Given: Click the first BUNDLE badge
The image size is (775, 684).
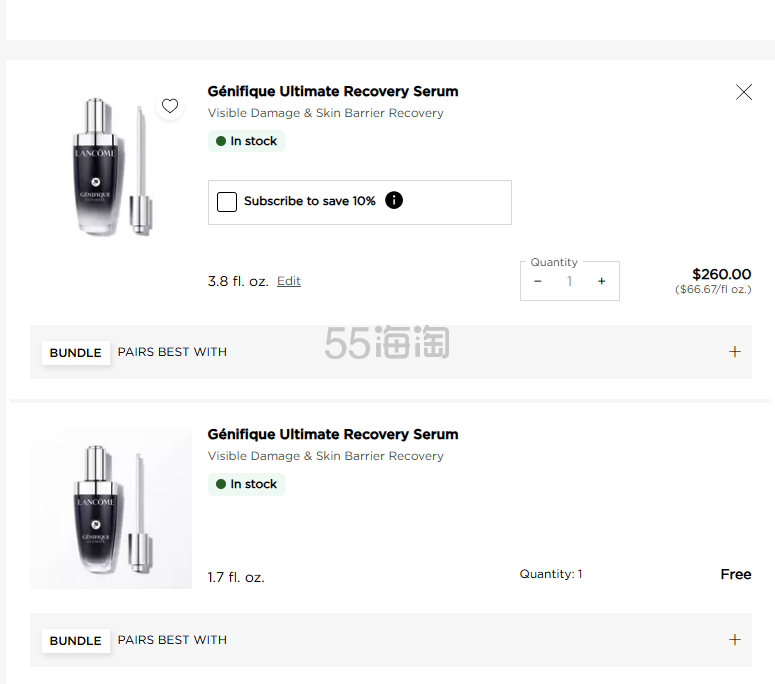Looking at the screenshot, I should (x=76, y=353).
